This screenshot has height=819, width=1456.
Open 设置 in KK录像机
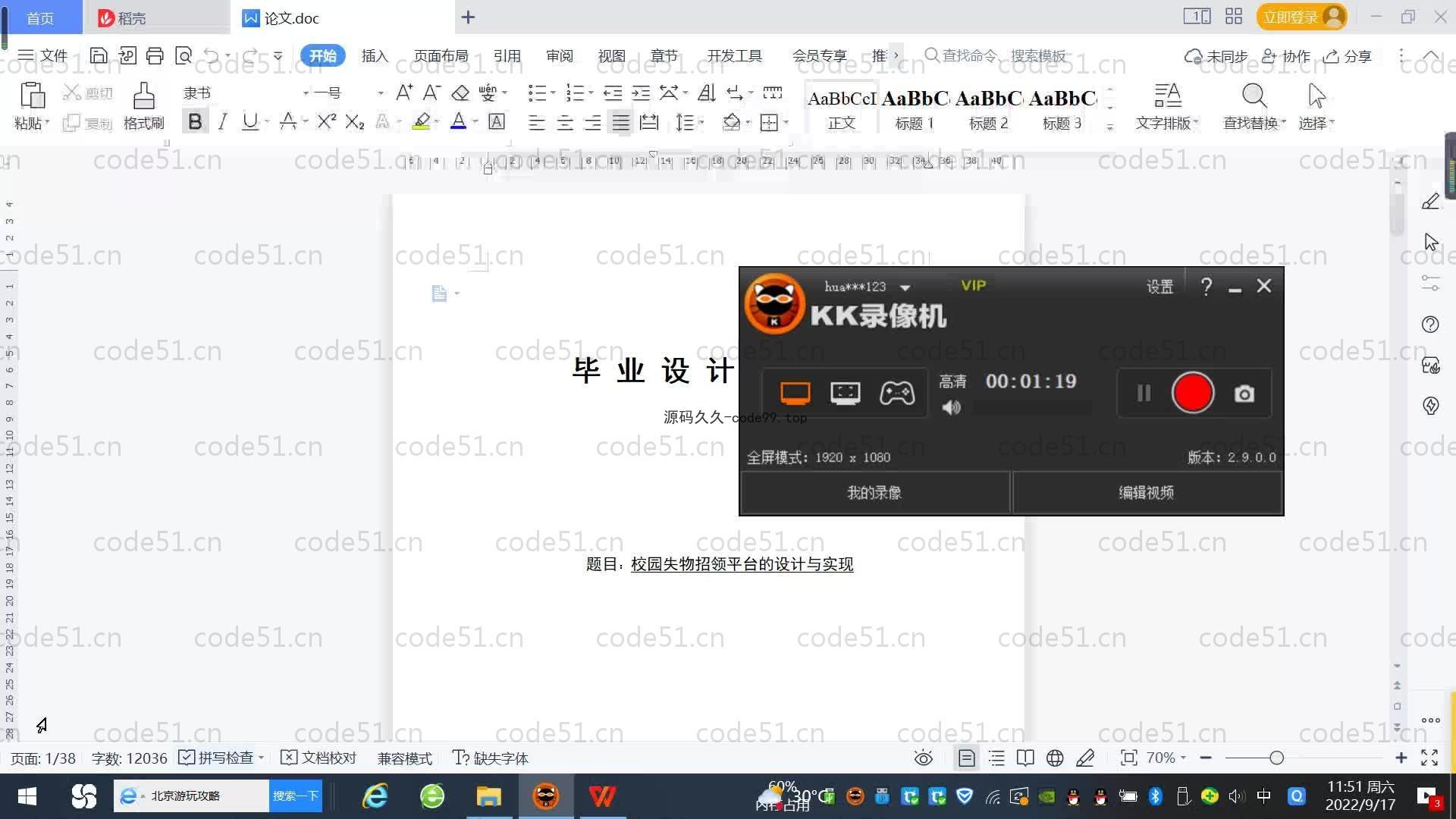click(x=1159, y=287)
